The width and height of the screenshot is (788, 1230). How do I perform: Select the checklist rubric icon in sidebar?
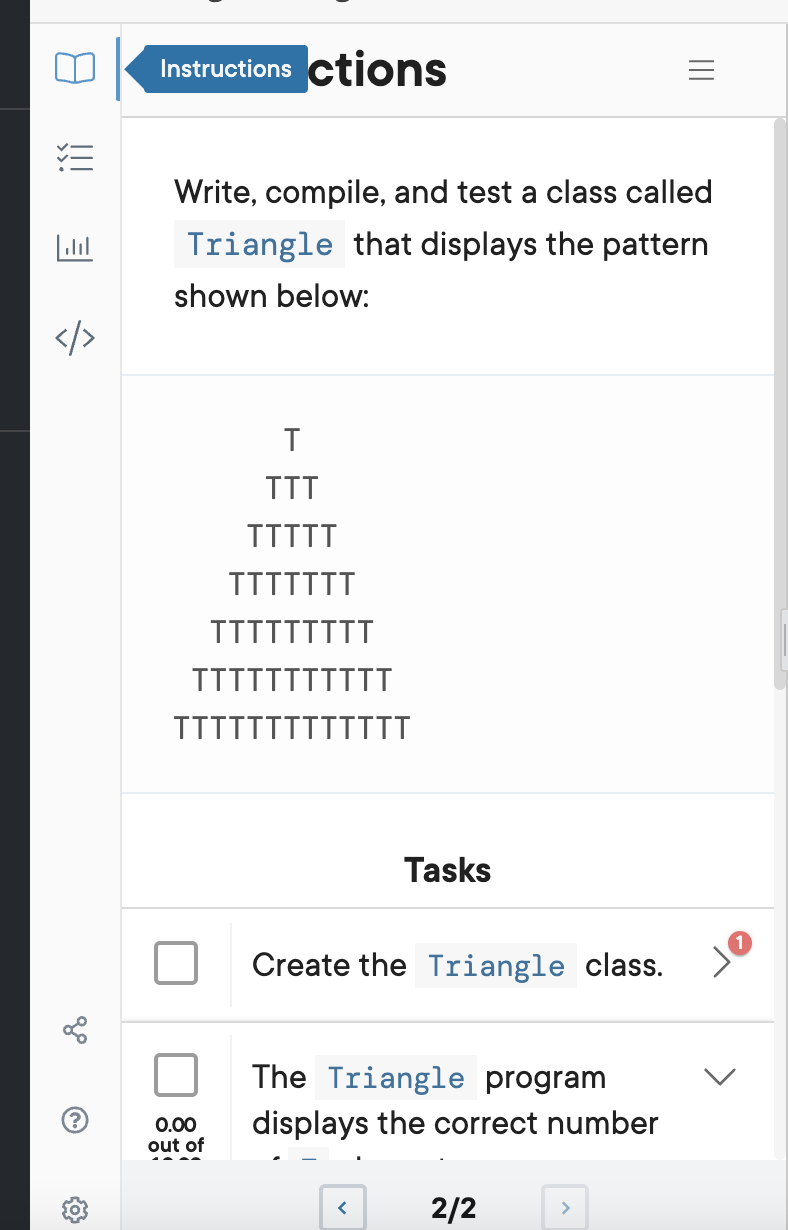coord(74,157)
